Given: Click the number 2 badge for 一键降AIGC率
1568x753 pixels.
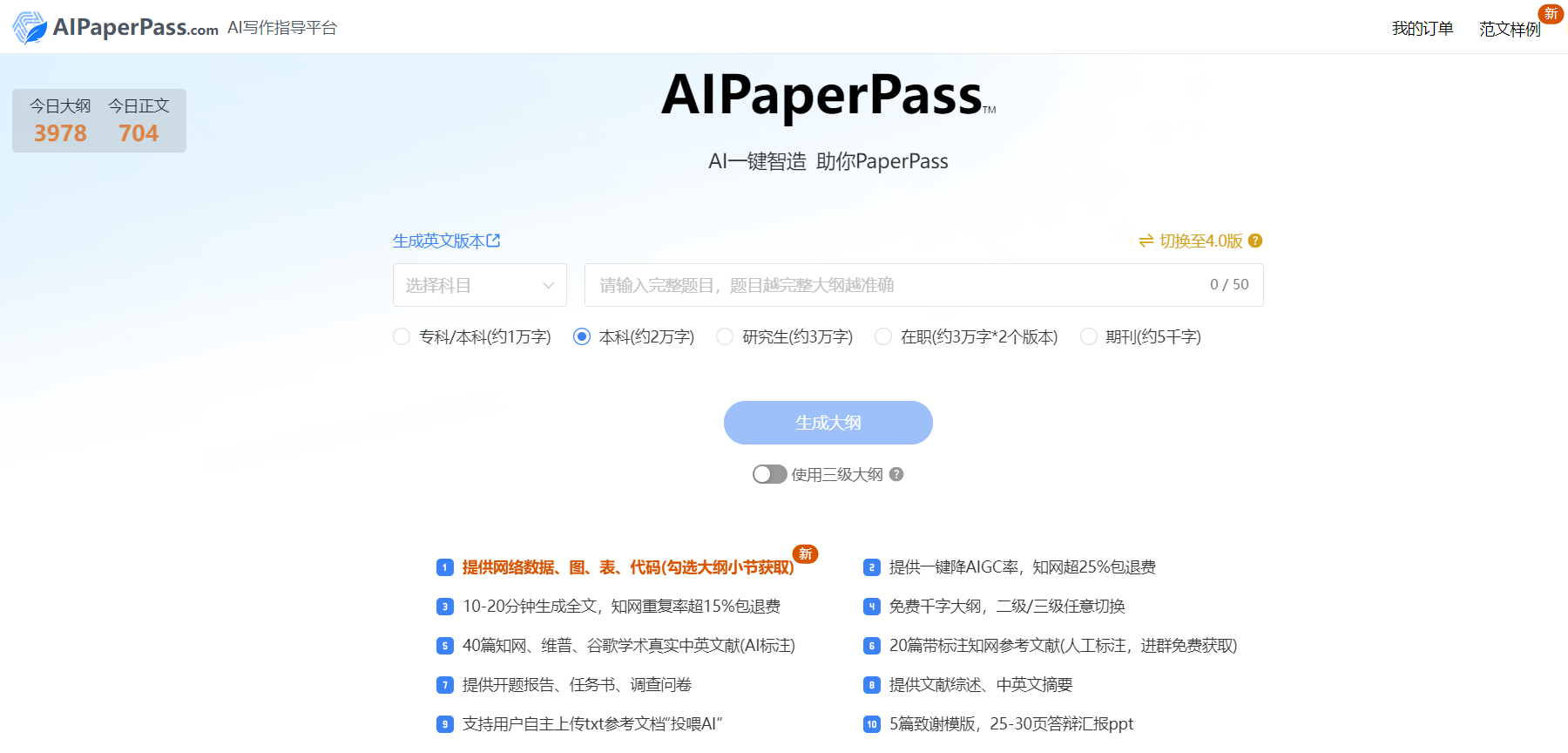Looking at the screenshot, I should point(872,567).
